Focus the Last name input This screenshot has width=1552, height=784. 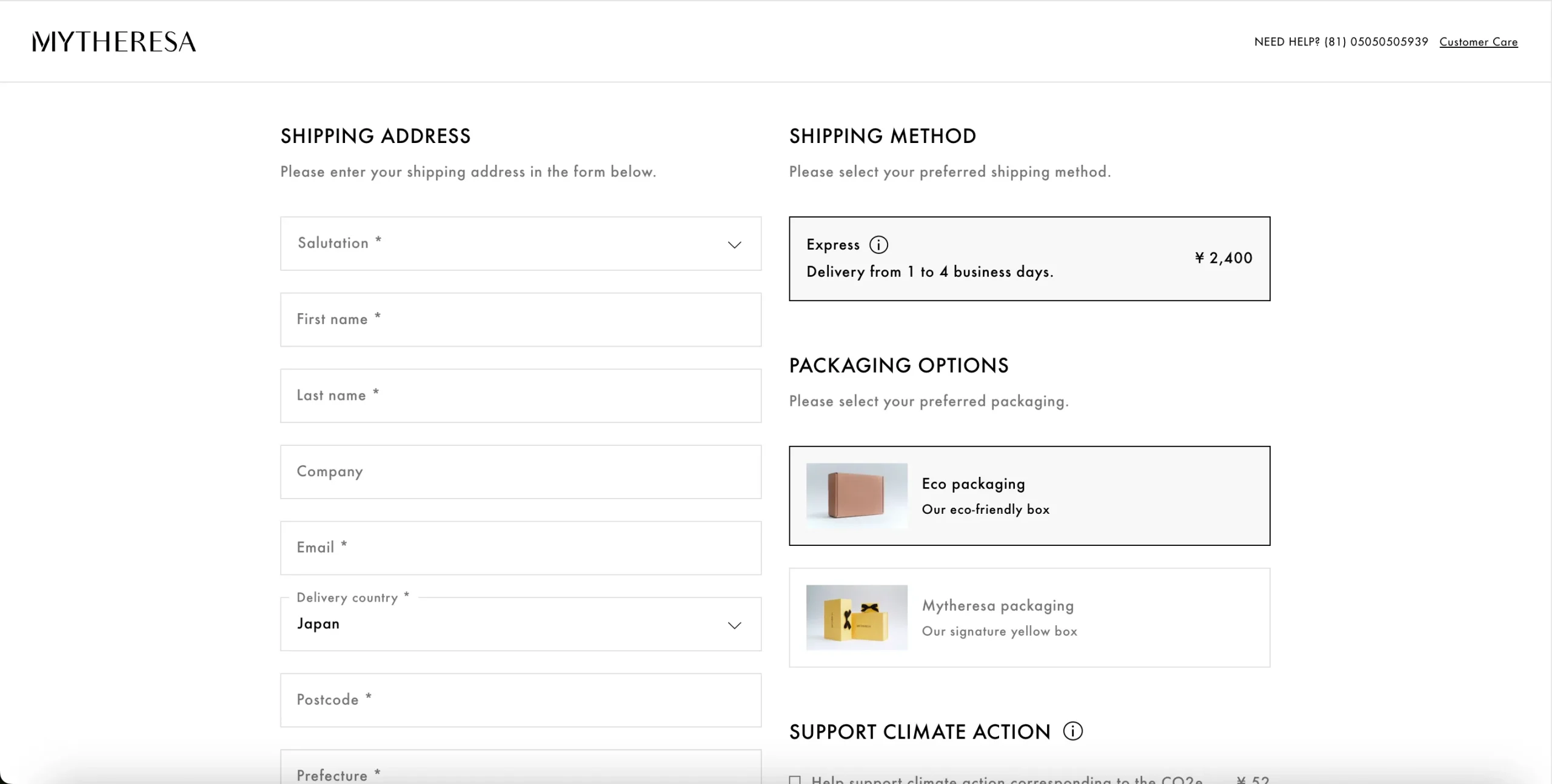click(x=521, y=396)
